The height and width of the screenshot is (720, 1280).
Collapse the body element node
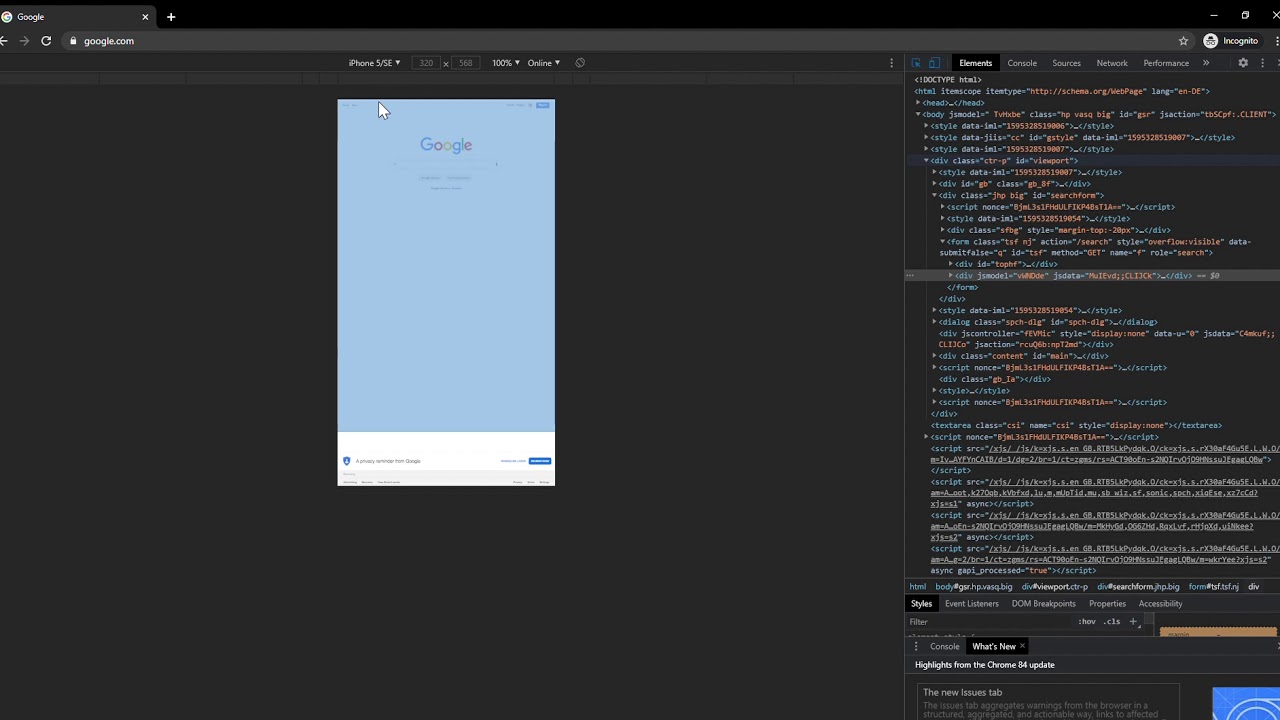click(918, 115)
